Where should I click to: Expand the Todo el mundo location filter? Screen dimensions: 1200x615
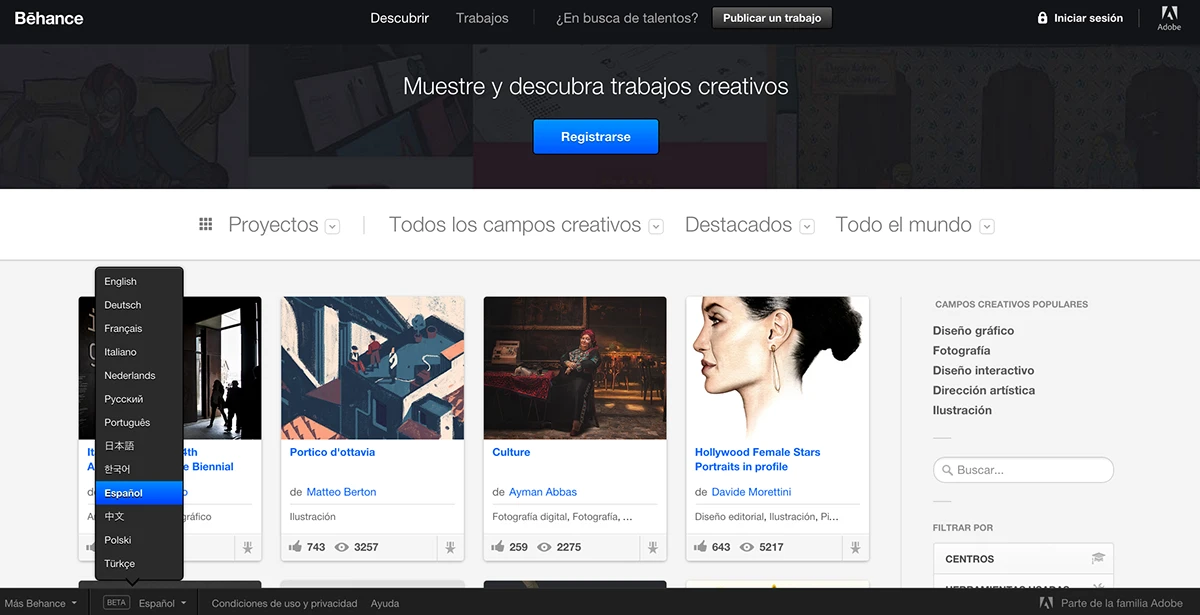[987, 227]
